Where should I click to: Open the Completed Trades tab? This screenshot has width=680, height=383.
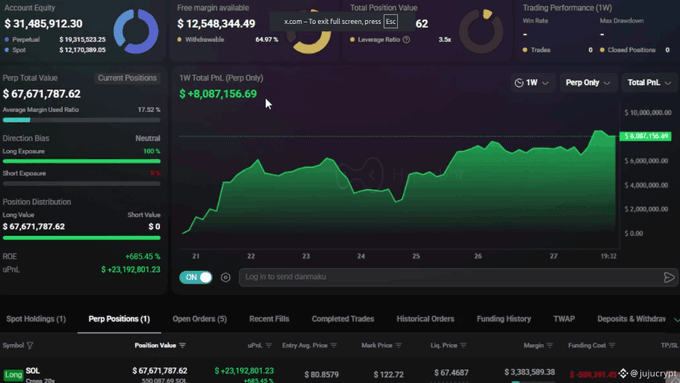click(x=343, y=319)
